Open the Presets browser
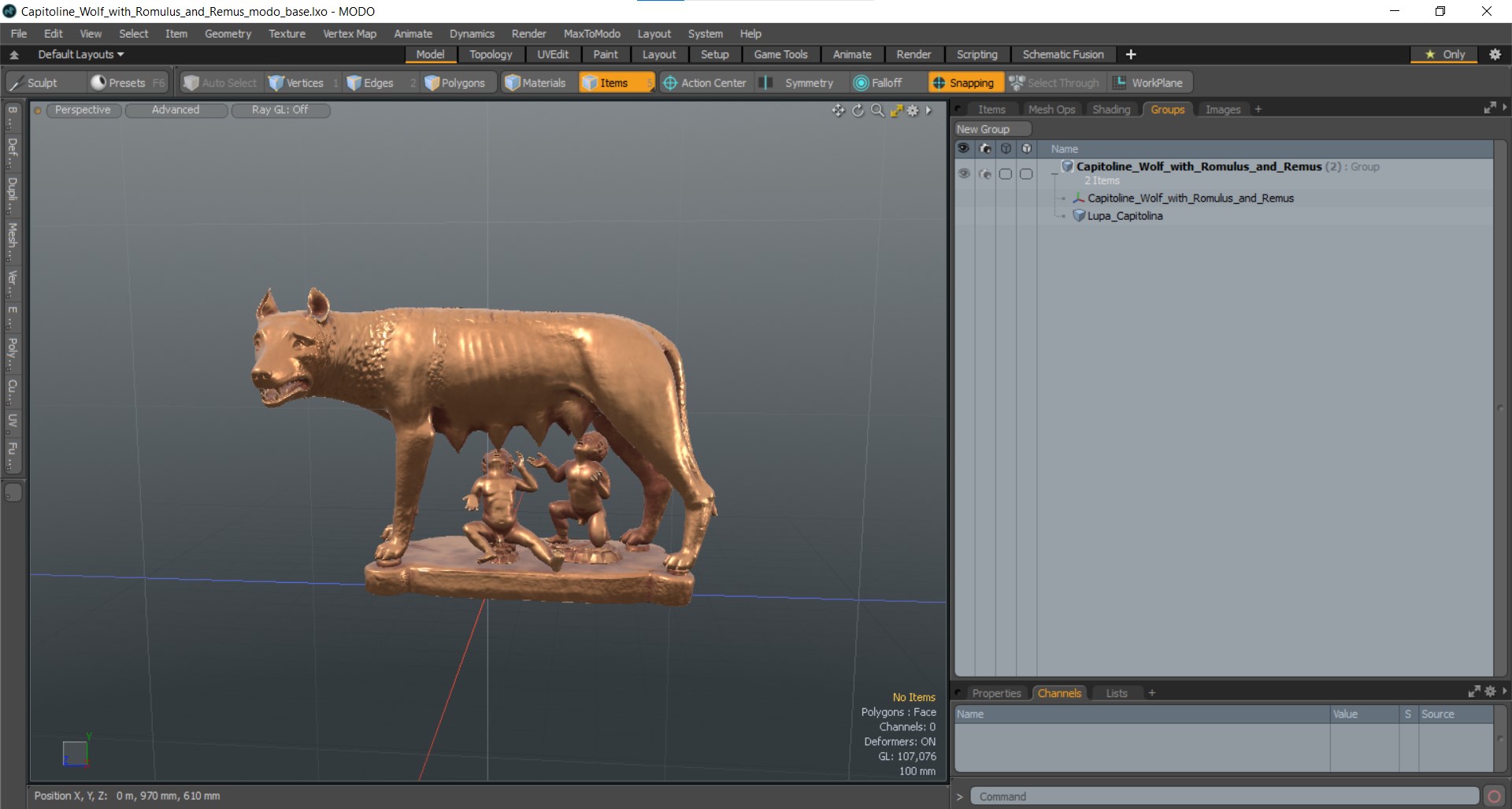The height and width of the screenshot is (809, 1512). [126, 83]
